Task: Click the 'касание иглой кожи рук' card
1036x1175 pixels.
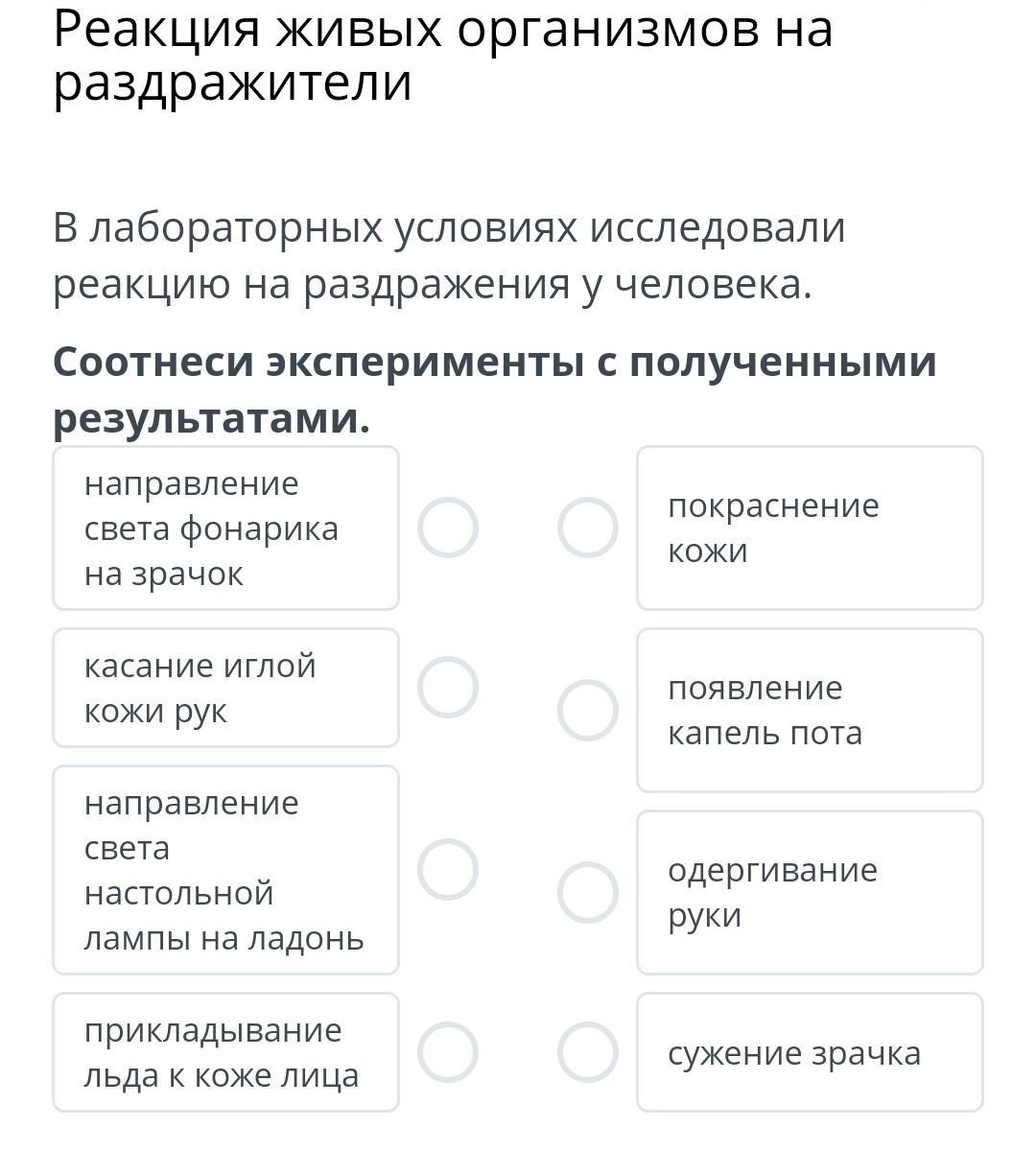Action: click(x=225, y=688)
